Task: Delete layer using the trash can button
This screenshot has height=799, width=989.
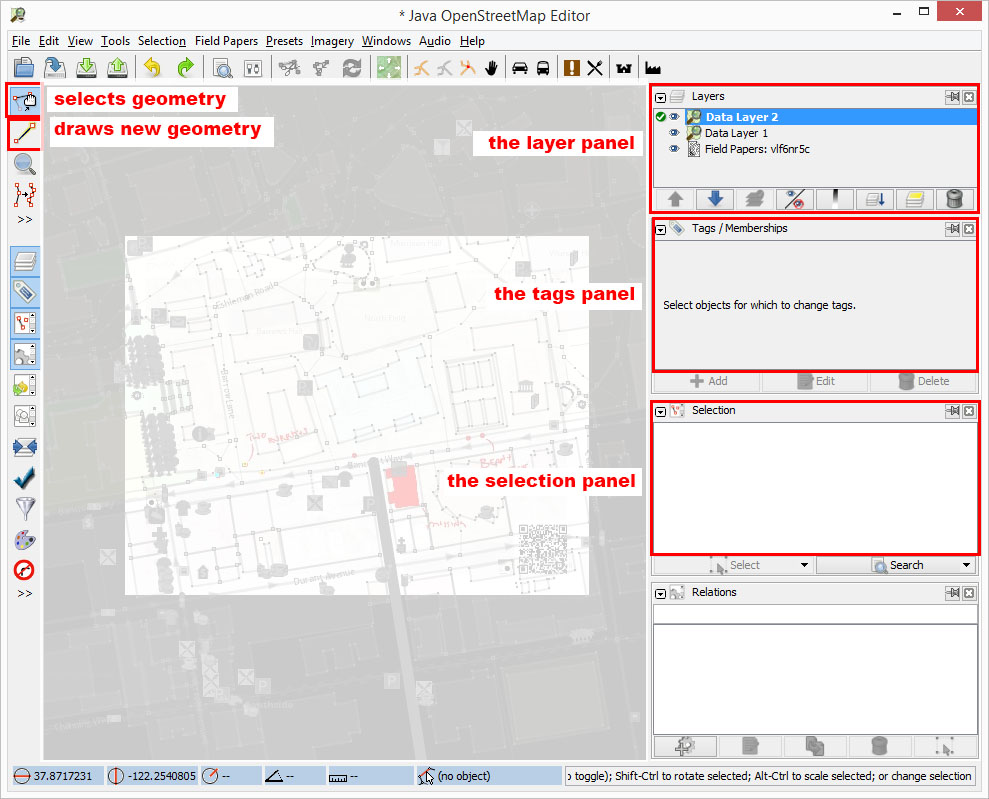Action: (x=954, y=199)
